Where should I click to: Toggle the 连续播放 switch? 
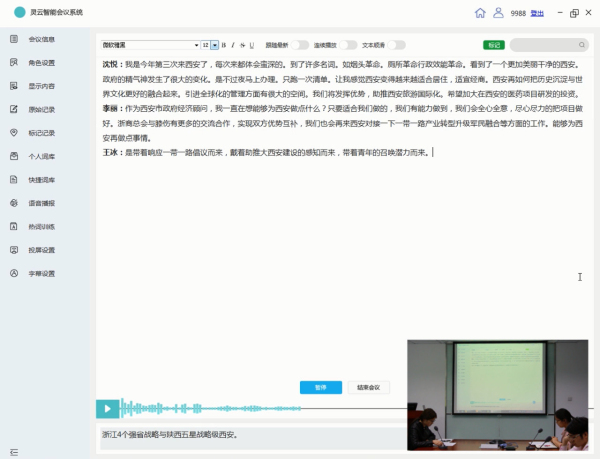348,45
